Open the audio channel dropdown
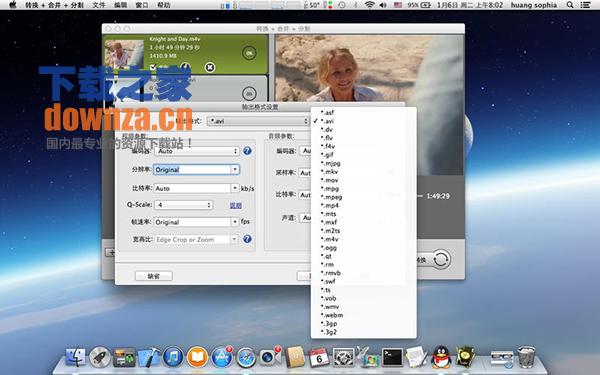This screenshot has width=600, height=375. [305, 218]
